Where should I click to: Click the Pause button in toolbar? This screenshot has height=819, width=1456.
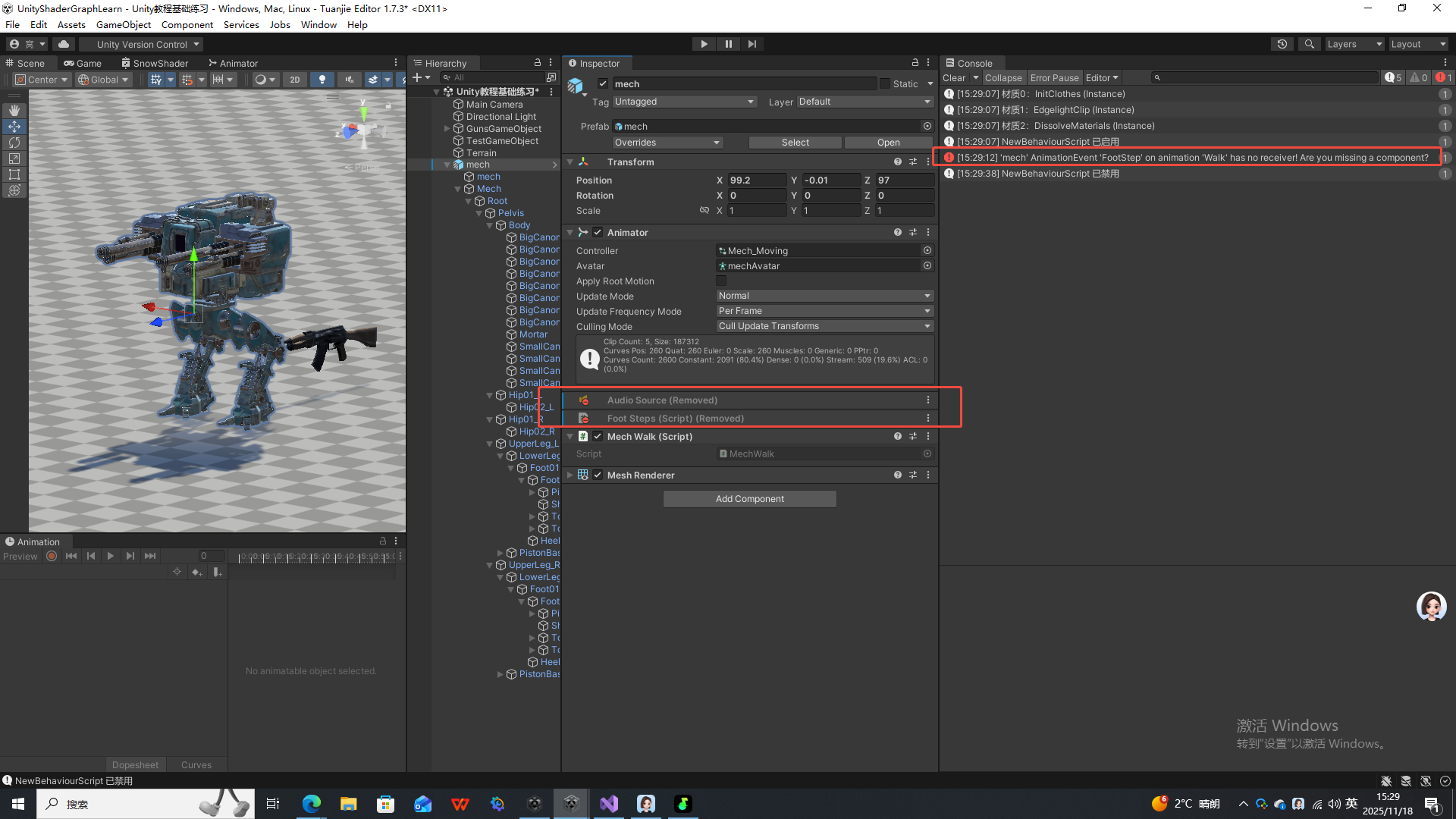(x=728, y=44)
